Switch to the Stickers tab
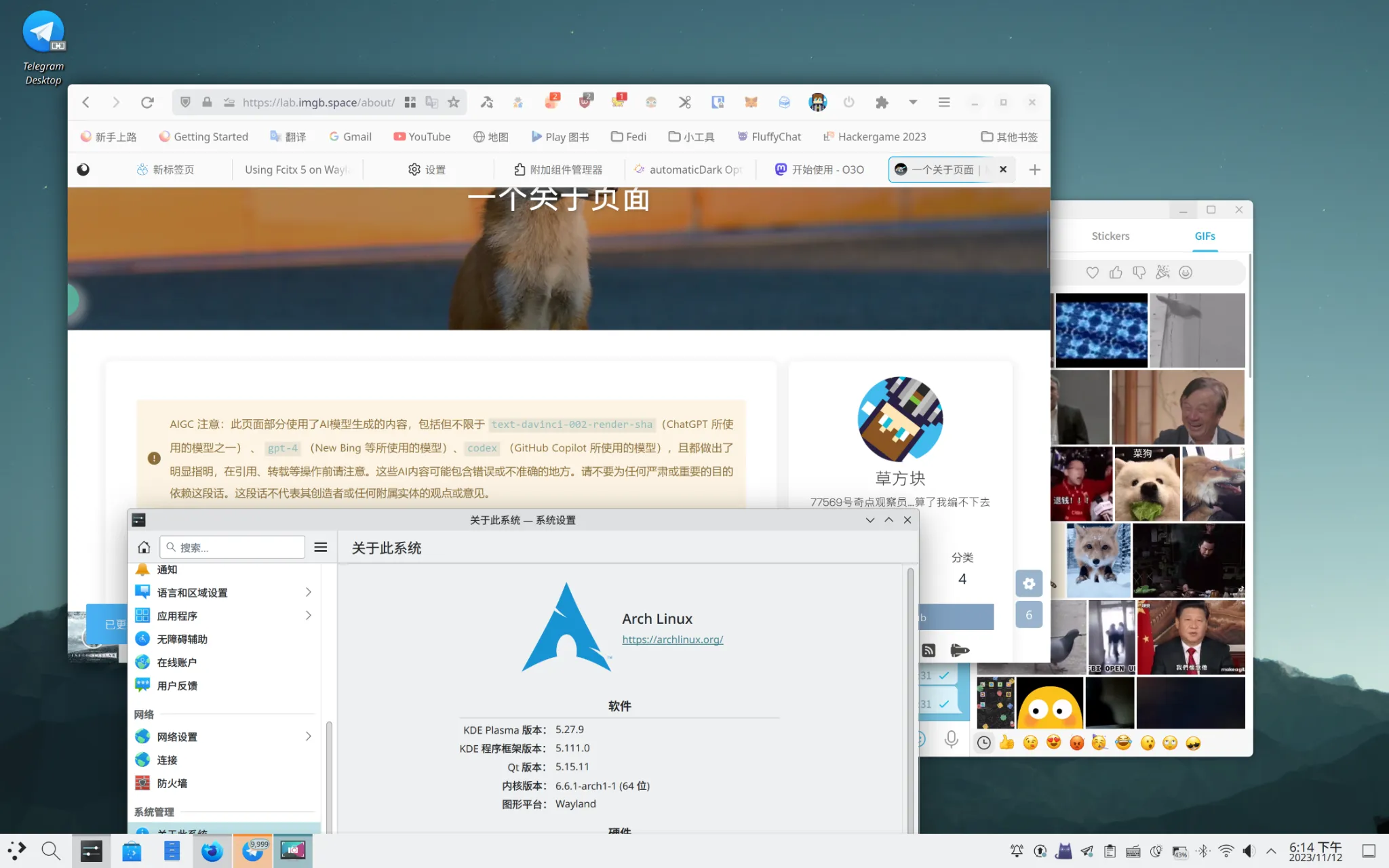This screenshot has width=1389, height=868. [1110, 236]
